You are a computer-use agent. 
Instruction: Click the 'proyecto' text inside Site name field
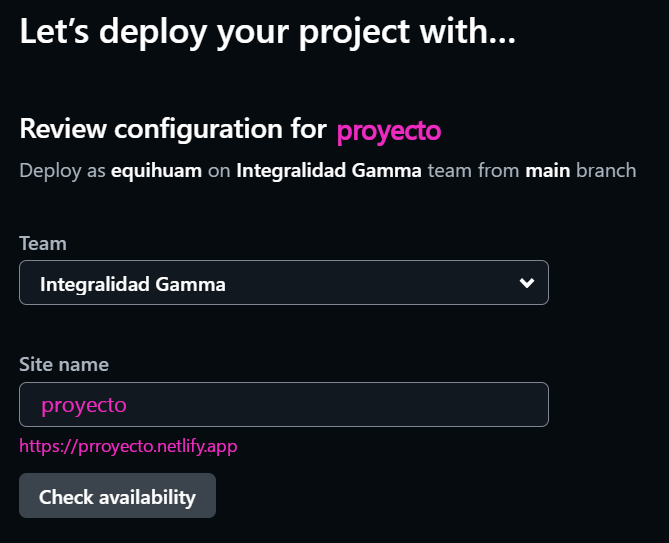[84, 405]
